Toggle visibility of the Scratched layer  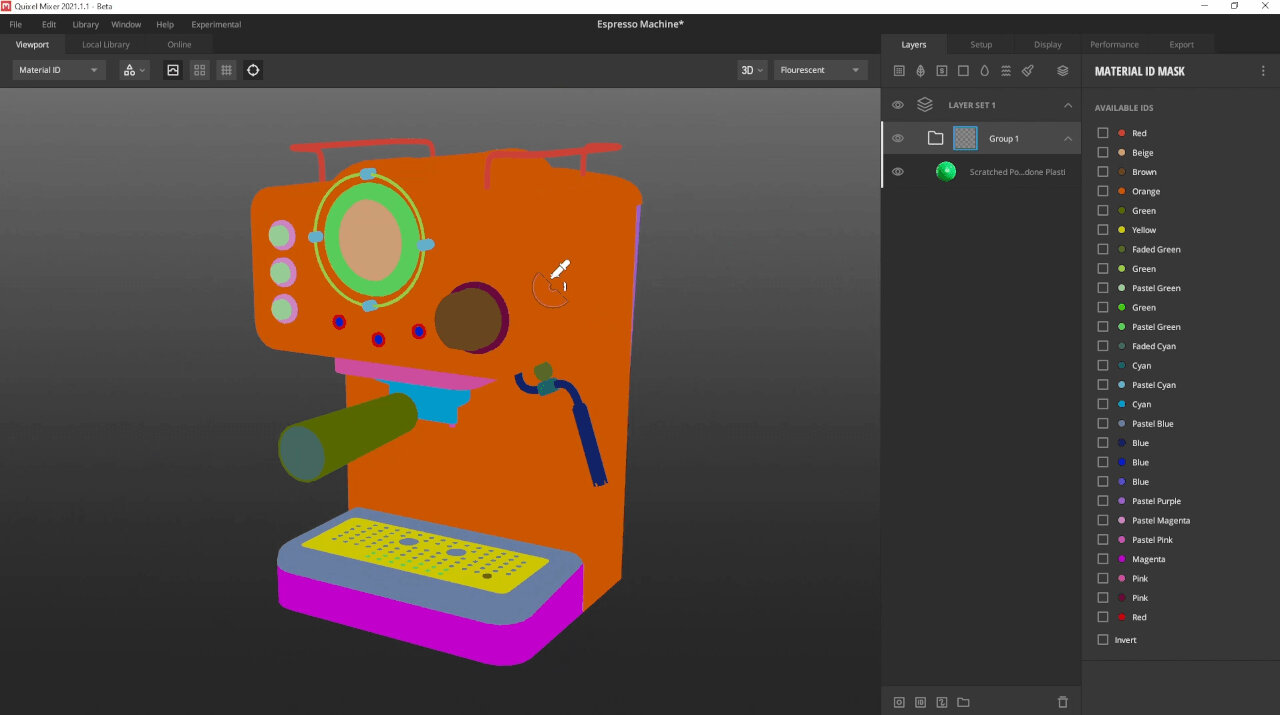pos(897,171)
